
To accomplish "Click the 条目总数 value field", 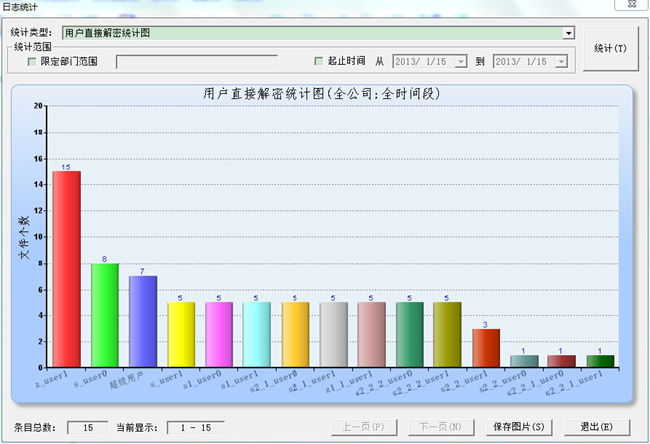I will coord(87,428).
